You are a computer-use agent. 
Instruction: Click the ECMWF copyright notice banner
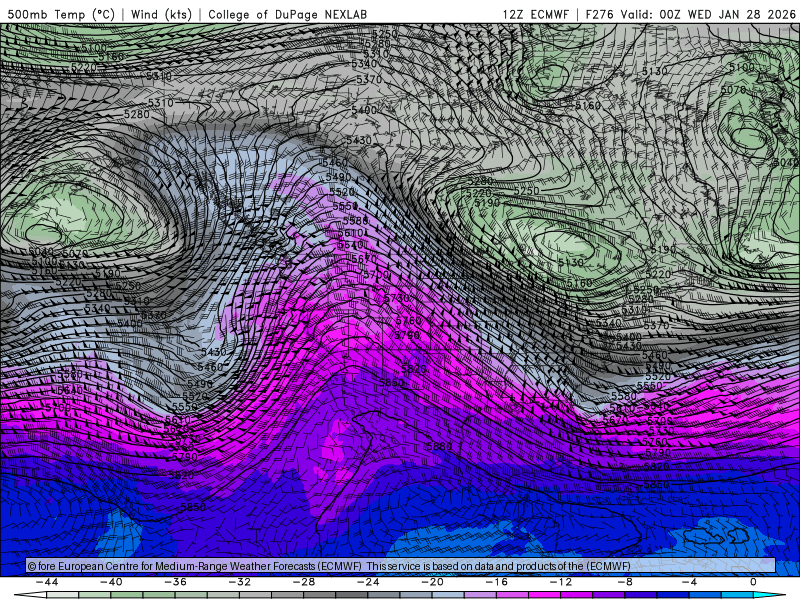401,566
